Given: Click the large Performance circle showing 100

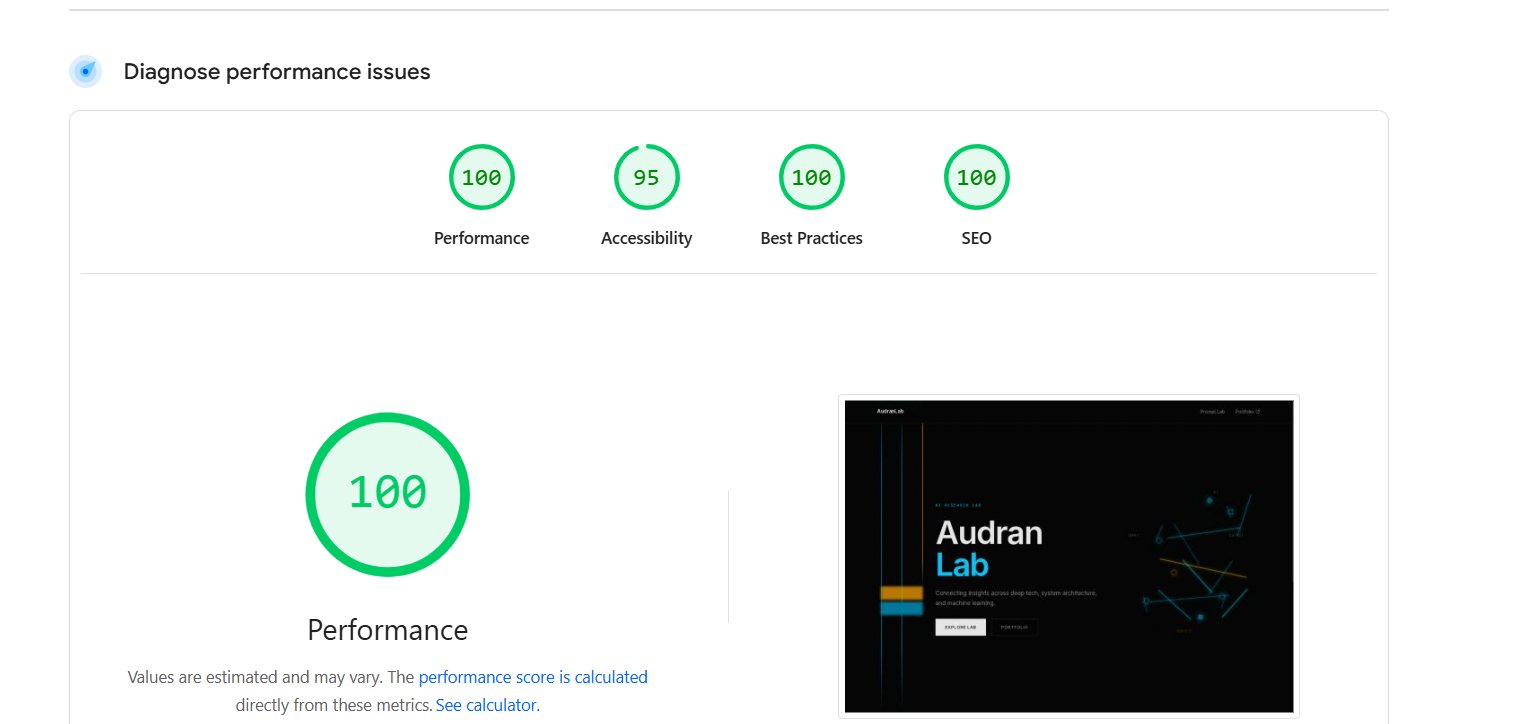Looking at the screenshot, I should tap(388, 493).
